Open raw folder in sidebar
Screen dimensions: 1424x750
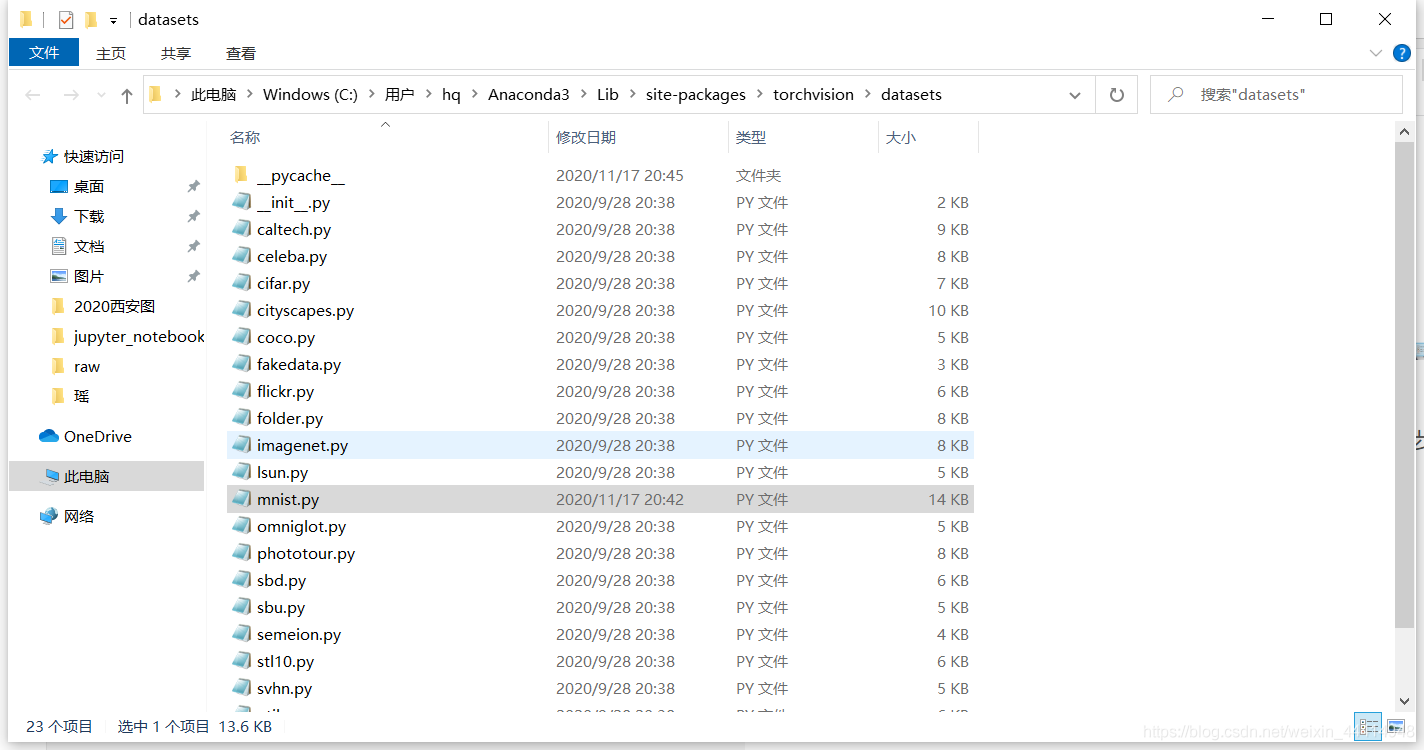[87, 366]
